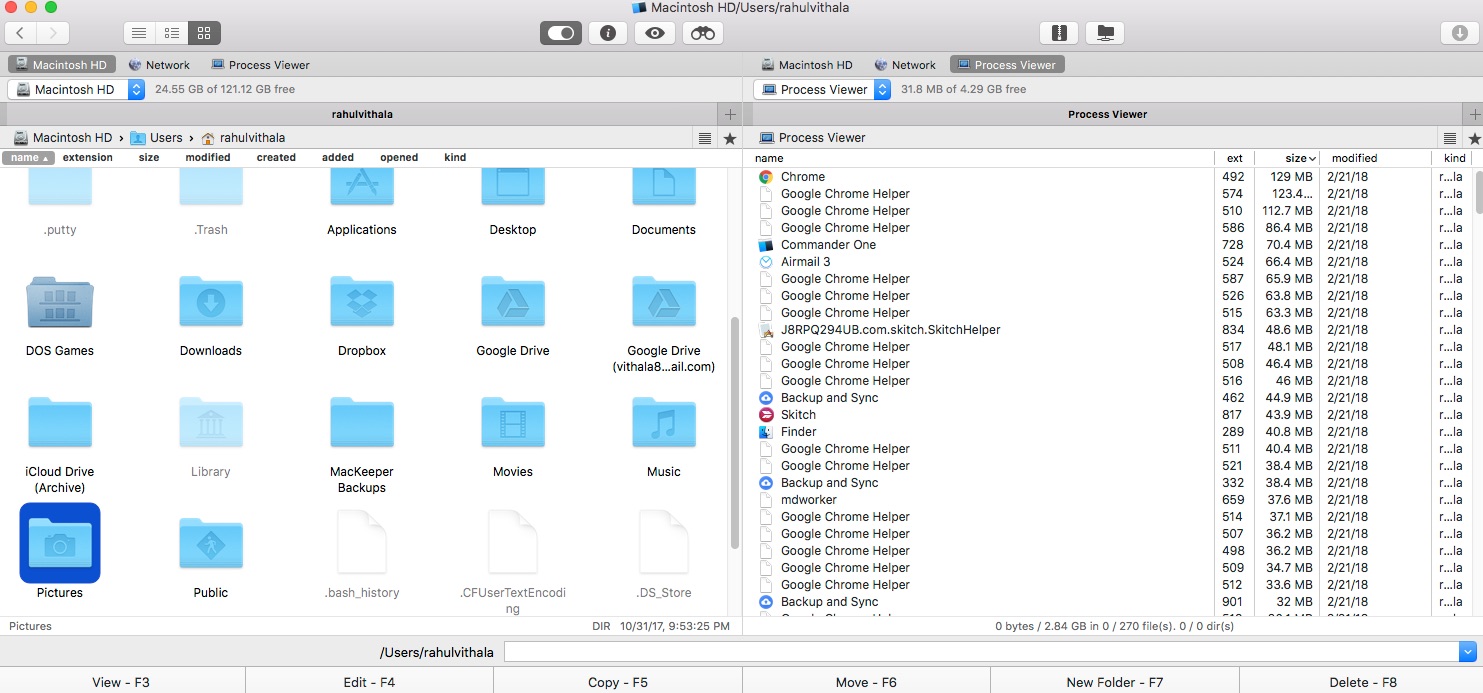Open right pane list options icon
1483x693 pixels.
pyautogui.click(x=1450, y=138)
